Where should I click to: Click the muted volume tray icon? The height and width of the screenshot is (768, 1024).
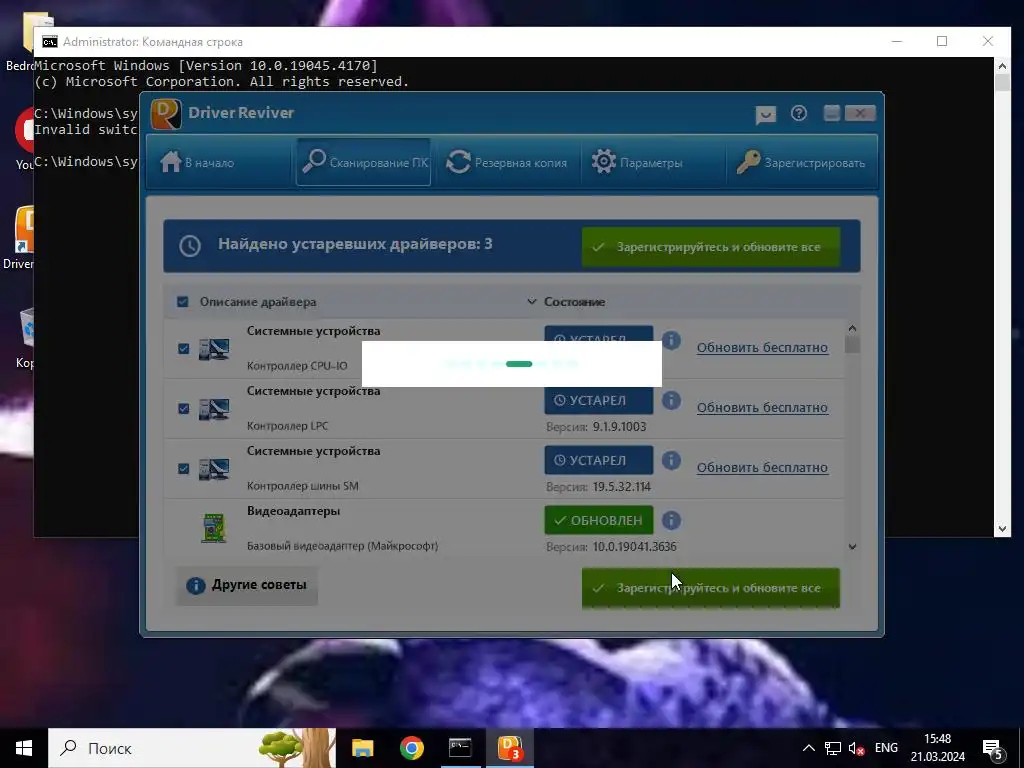(x=856, y=748)
